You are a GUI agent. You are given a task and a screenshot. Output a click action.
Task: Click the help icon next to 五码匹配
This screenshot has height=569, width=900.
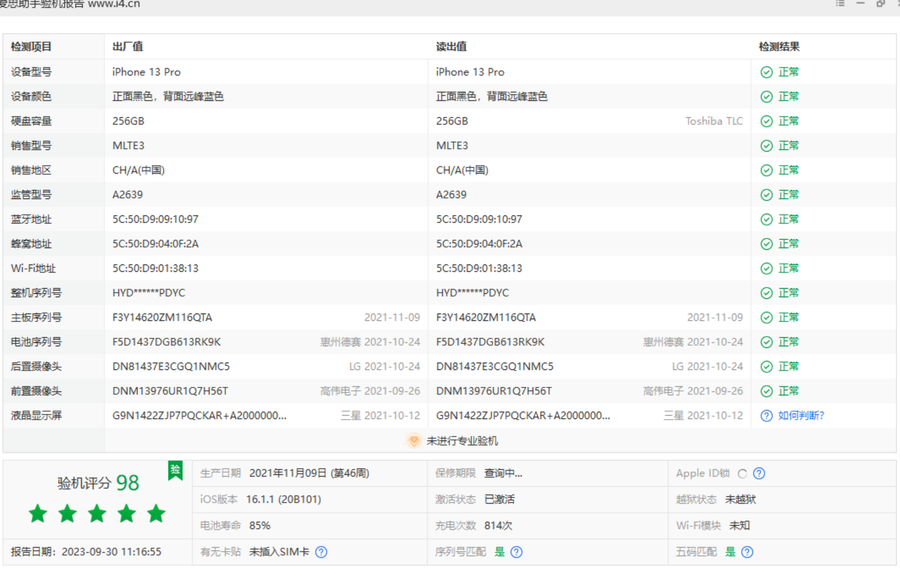[747, 552]
